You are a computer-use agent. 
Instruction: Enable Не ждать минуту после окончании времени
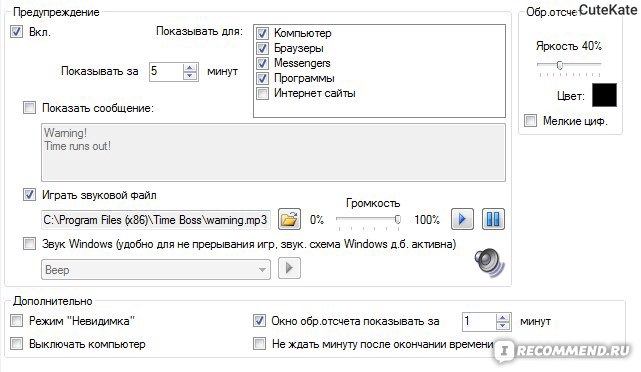pos(259,343)
